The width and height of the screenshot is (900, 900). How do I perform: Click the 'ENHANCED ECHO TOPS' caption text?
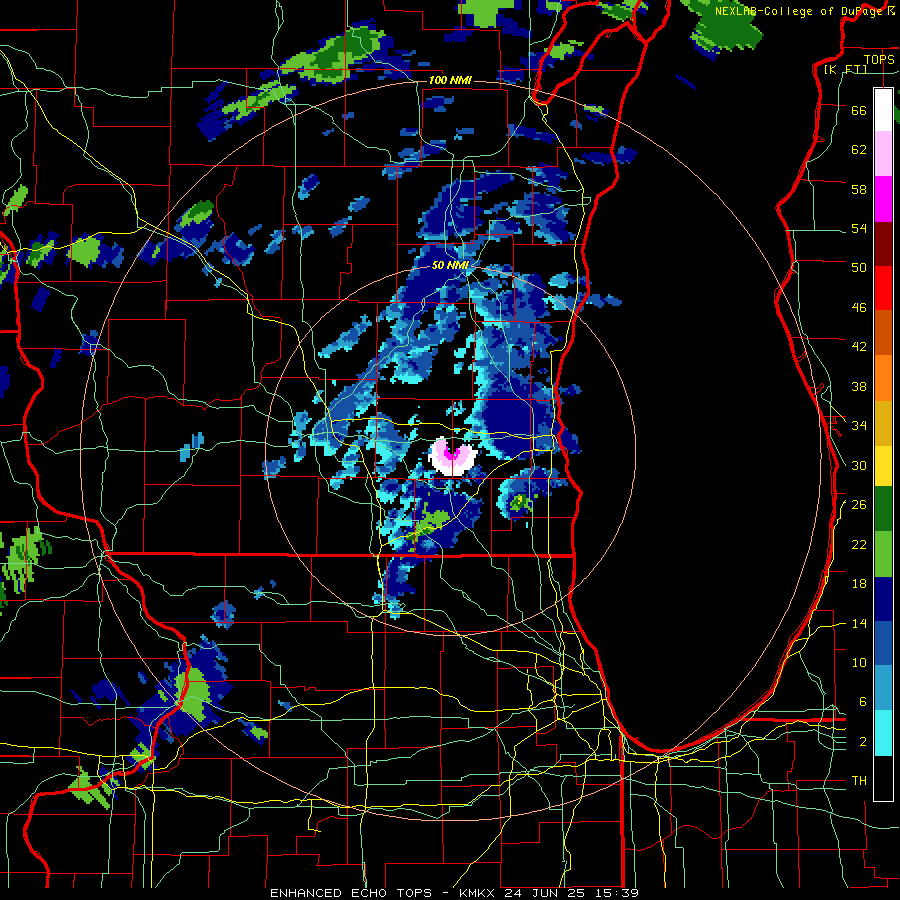pyautogui.click(x=351, y=893)
